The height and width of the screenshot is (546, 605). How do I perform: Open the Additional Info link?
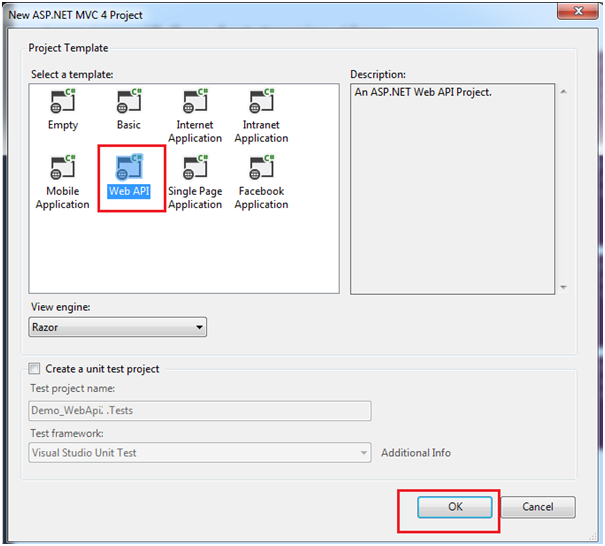pyautogui.click(x=416, y=453)
